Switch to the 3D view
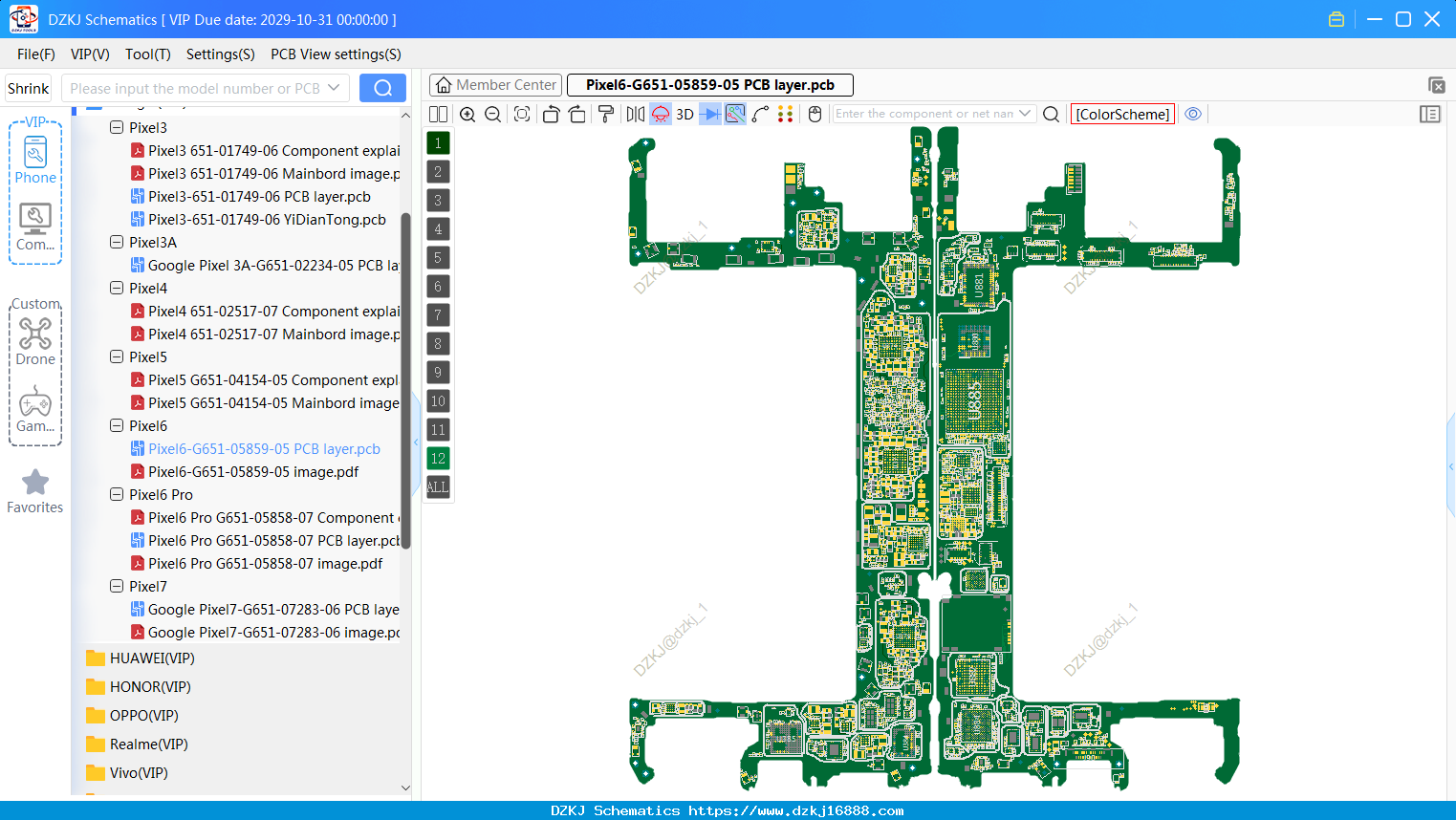Screen dimensions: 1456x820 (685, 114)
